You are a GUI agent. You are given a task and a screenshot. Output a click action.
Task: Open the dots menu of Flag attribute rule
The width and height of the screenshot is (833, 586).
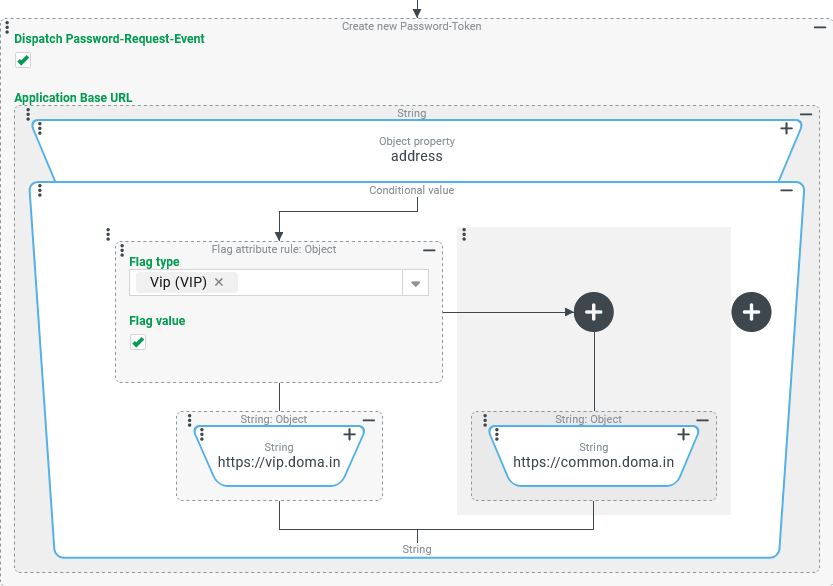click(123, 250)
